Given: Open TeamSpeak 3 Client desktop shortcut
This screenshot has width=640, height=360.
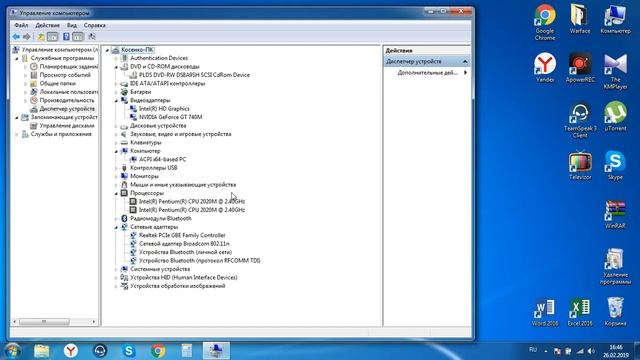Looking at the screenshot, I should pos(580,120).
